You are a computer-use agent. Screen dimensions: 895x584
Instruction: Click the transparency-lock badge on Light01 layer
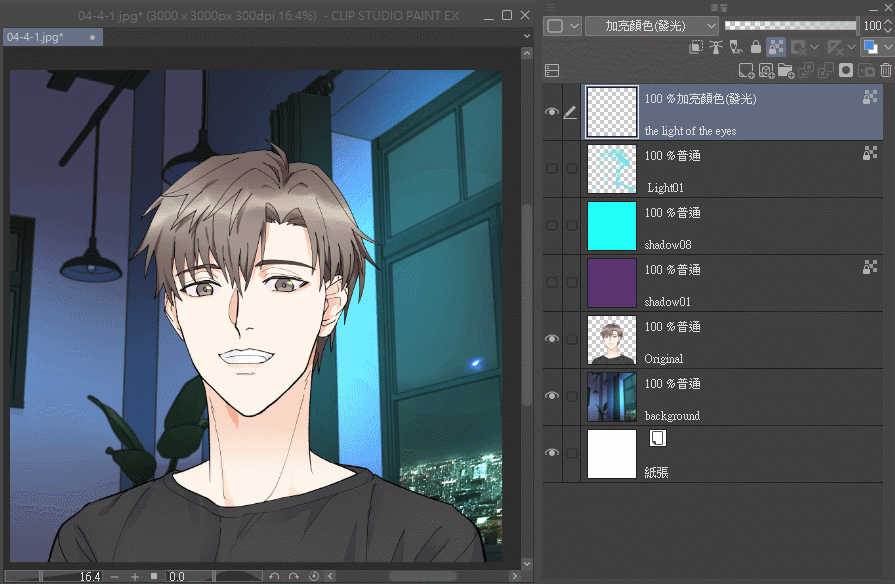click(x=870, y=152)
